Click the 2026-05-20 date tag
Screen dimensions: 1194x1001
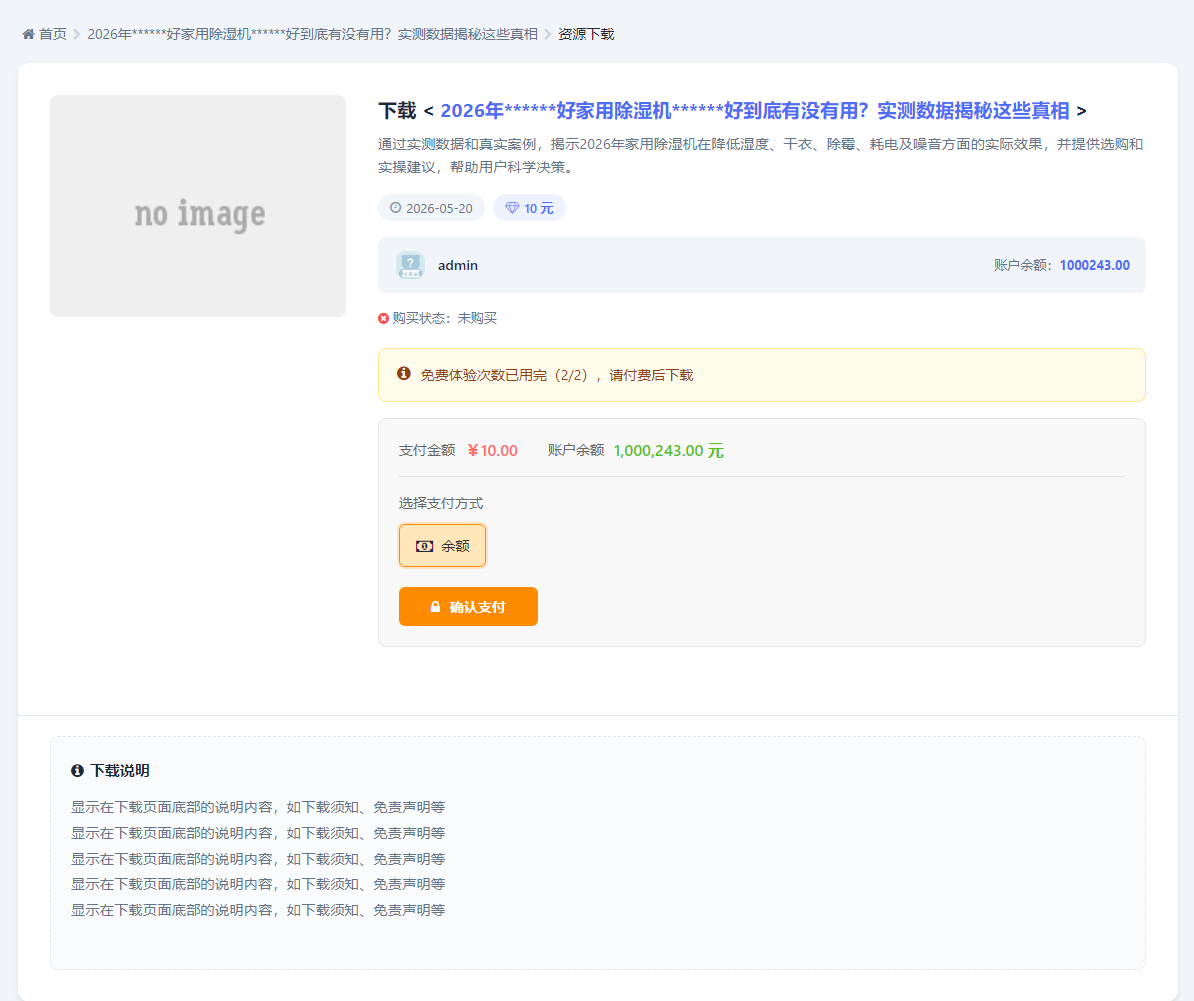431,208
